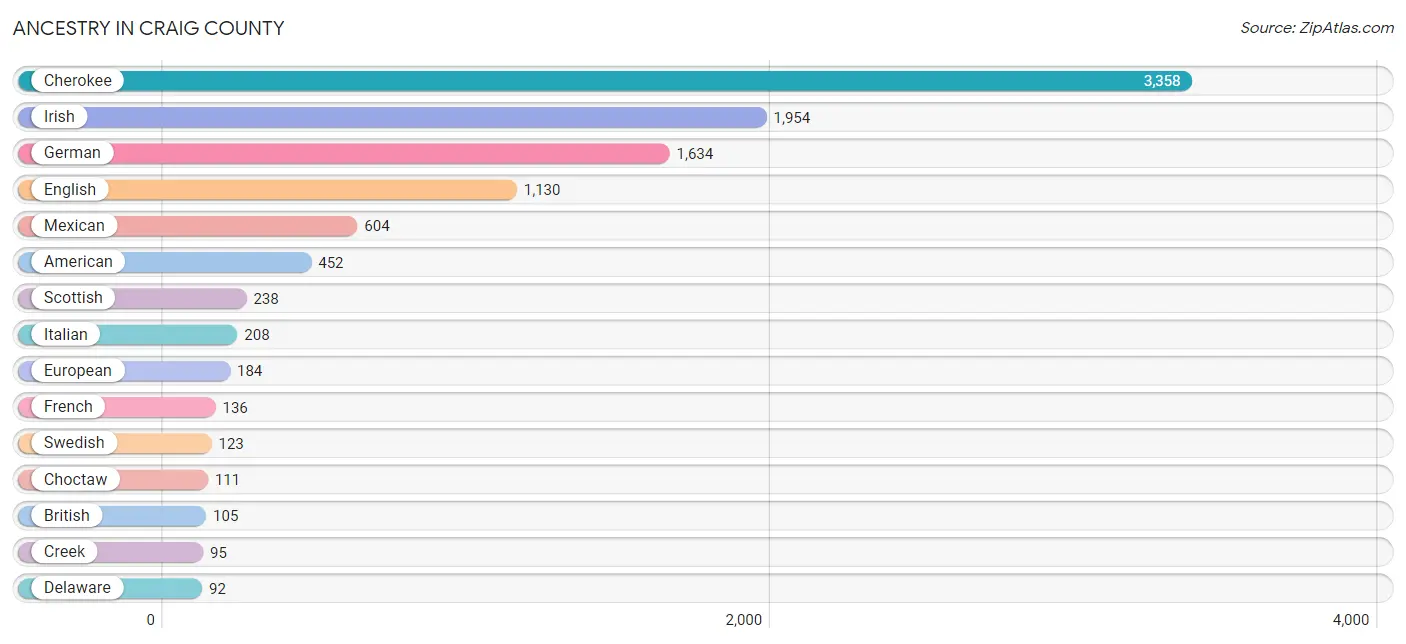Screen dimensions: 1406x644
Task: Click the 0 axis tick label
Action: tap(151, 619)
